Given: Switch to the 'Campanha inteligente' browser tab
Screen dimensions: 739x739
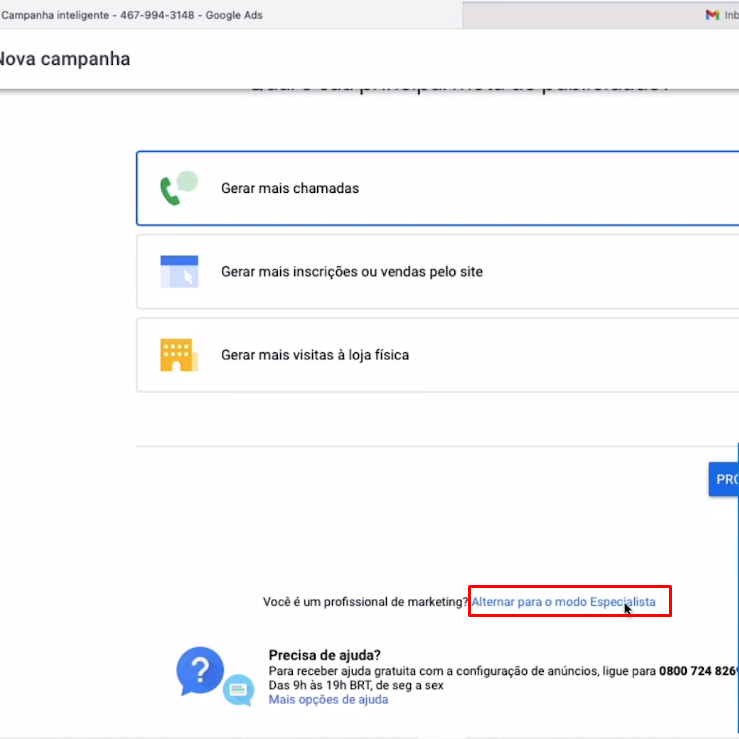Looking at the screenshot, I should [231, 15].
